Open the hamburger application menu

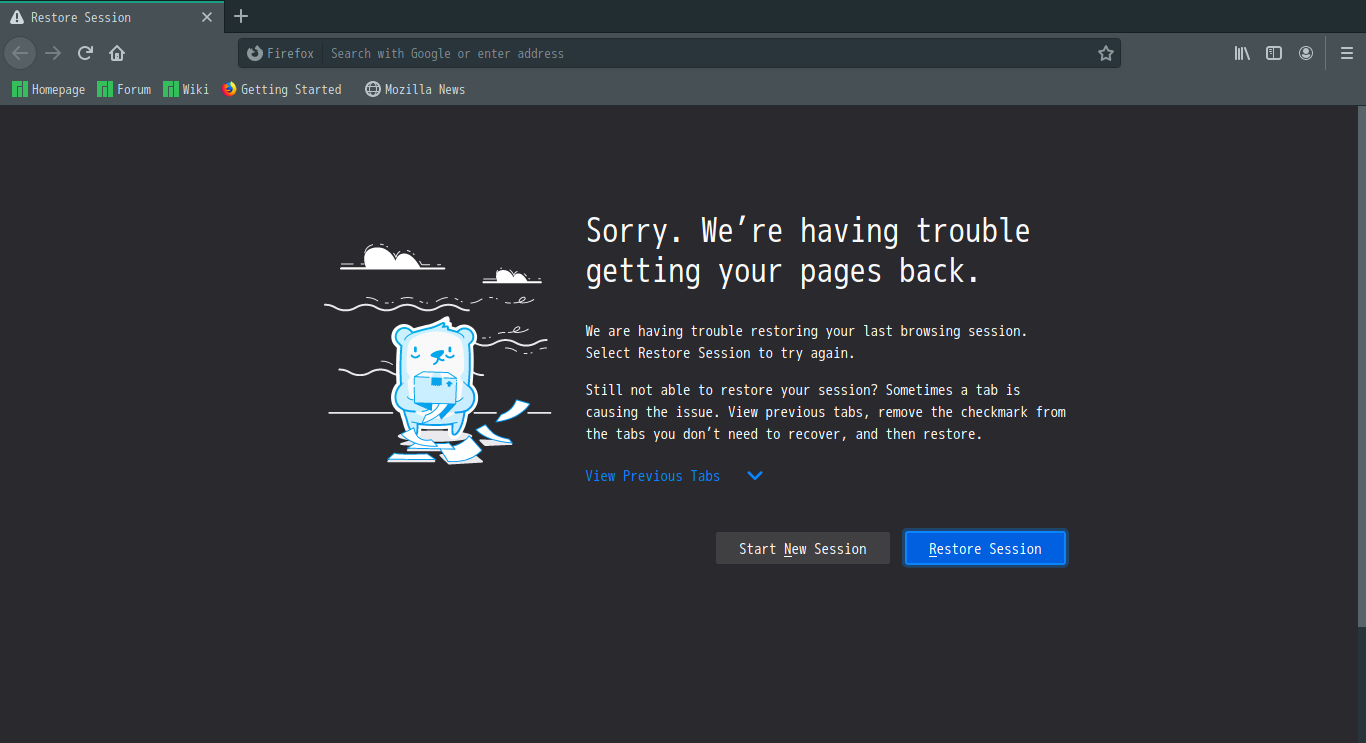1347,53
